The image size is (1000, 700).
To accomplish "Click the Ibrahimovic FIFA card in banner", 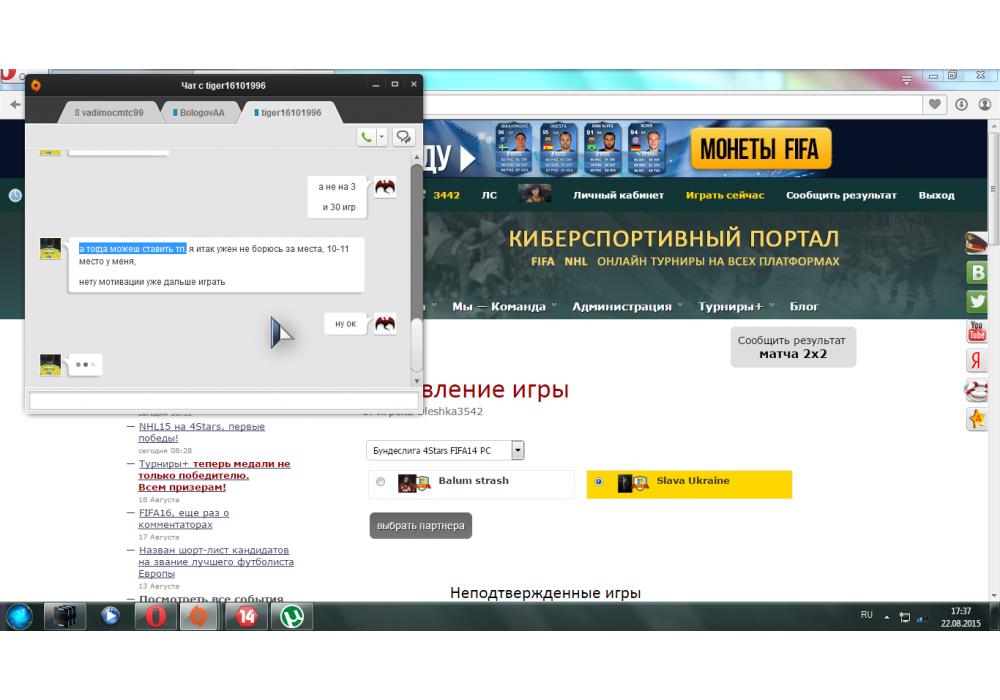I will [x=514, y=149].
